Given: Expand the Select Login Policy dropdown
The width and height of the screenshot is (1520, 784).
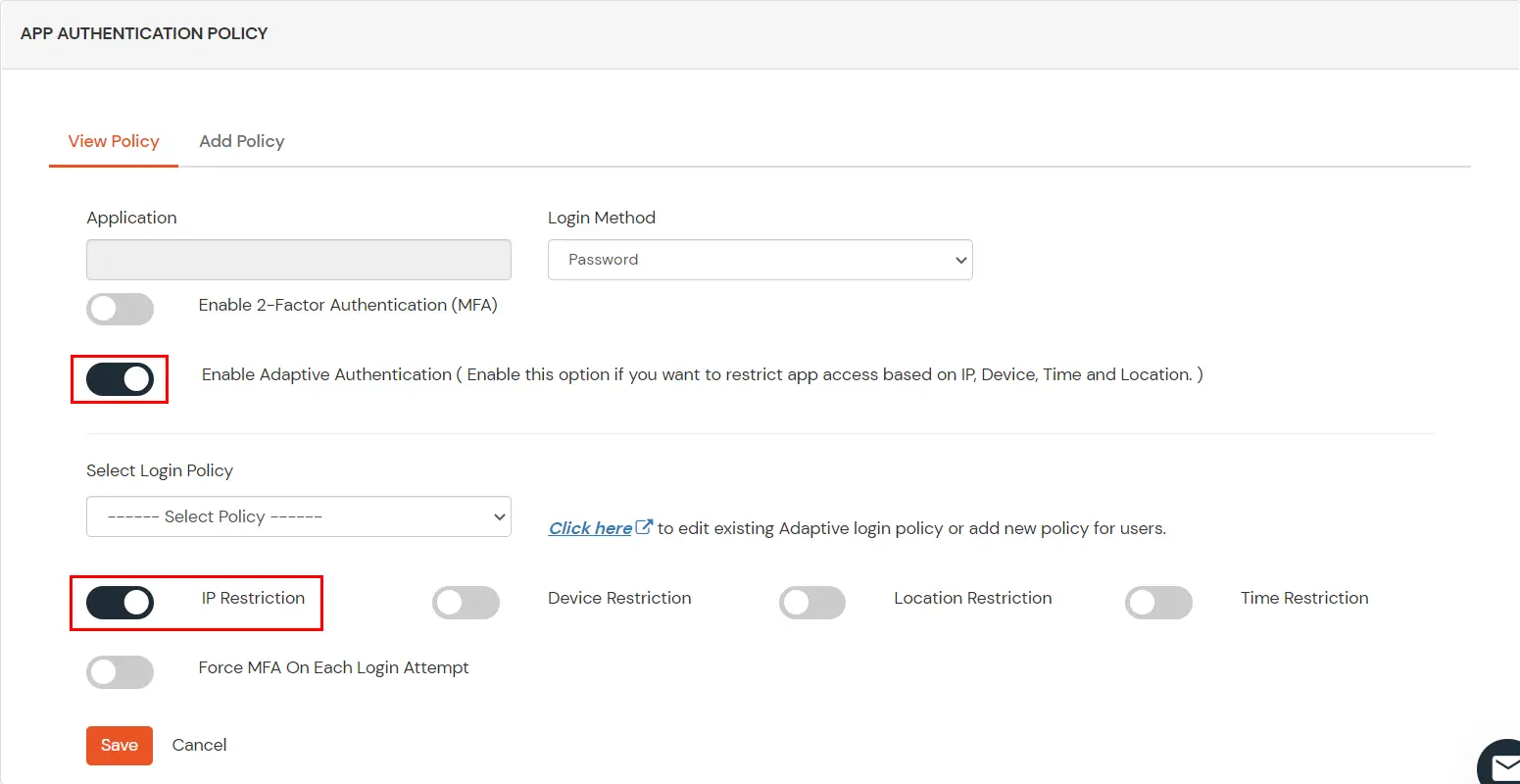Looking at the screenshot, I should pyautogui.click(x=299, y=516).
